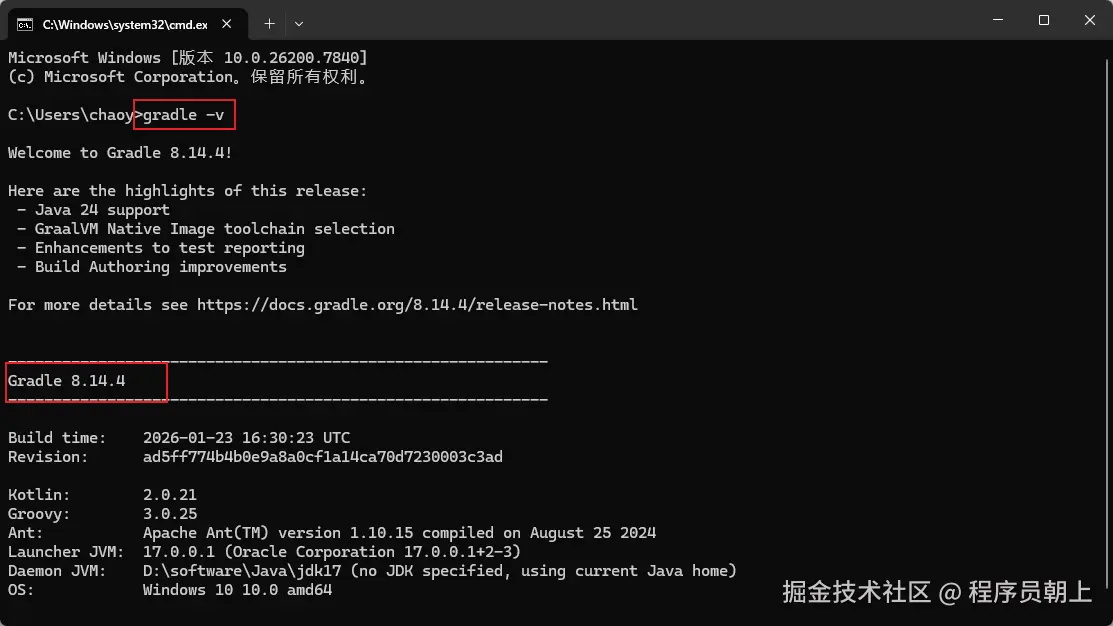This screenshot has width=1113, height=626.
Task: Close the terminal window
Action: pos(1087,21)
